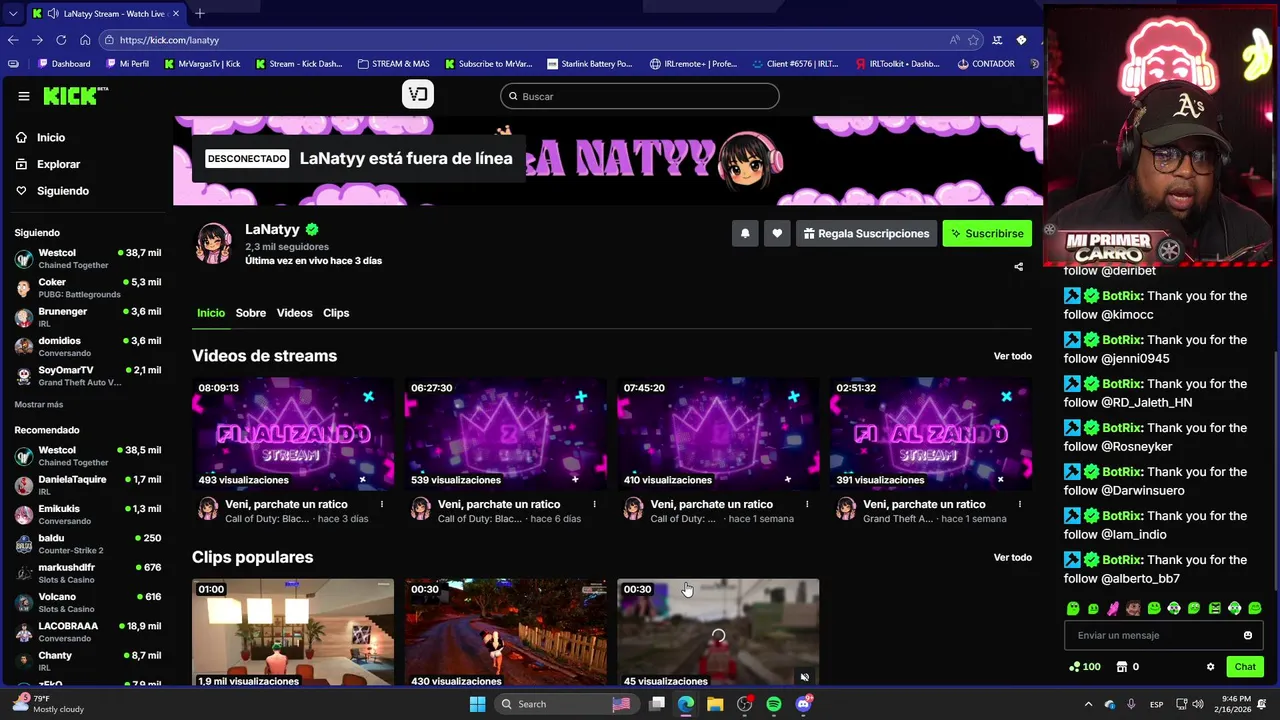This screenshot has width=1280, height=720.
Task: Add page to favorites star icon
Action: 973,40
